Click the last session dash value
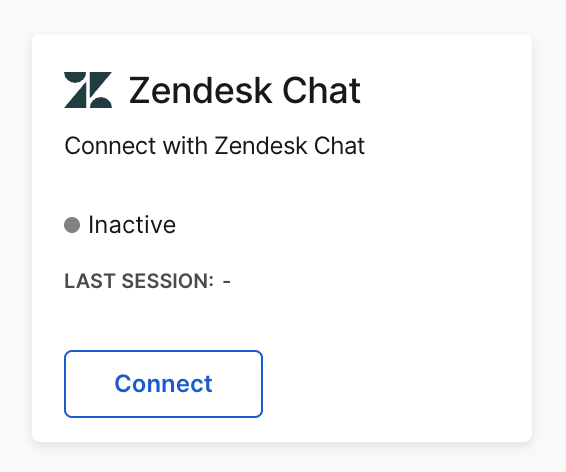The height and width of the screenshot is (472, 566). coord(226,281)
